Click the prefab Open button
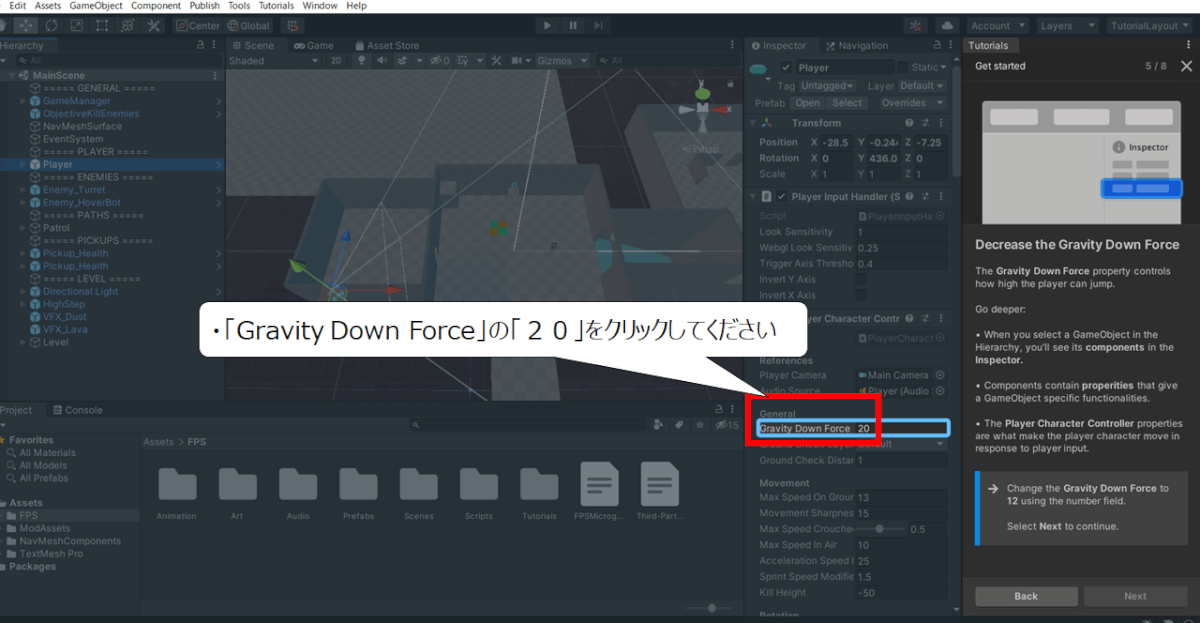This screenshot has width=1200, height=623. (808, 103)
